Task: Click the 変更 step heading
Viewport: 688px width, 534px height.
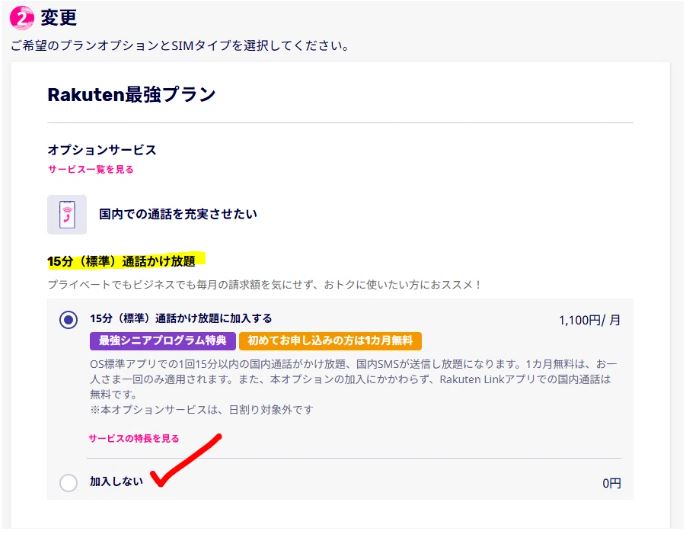Action: 59,18
